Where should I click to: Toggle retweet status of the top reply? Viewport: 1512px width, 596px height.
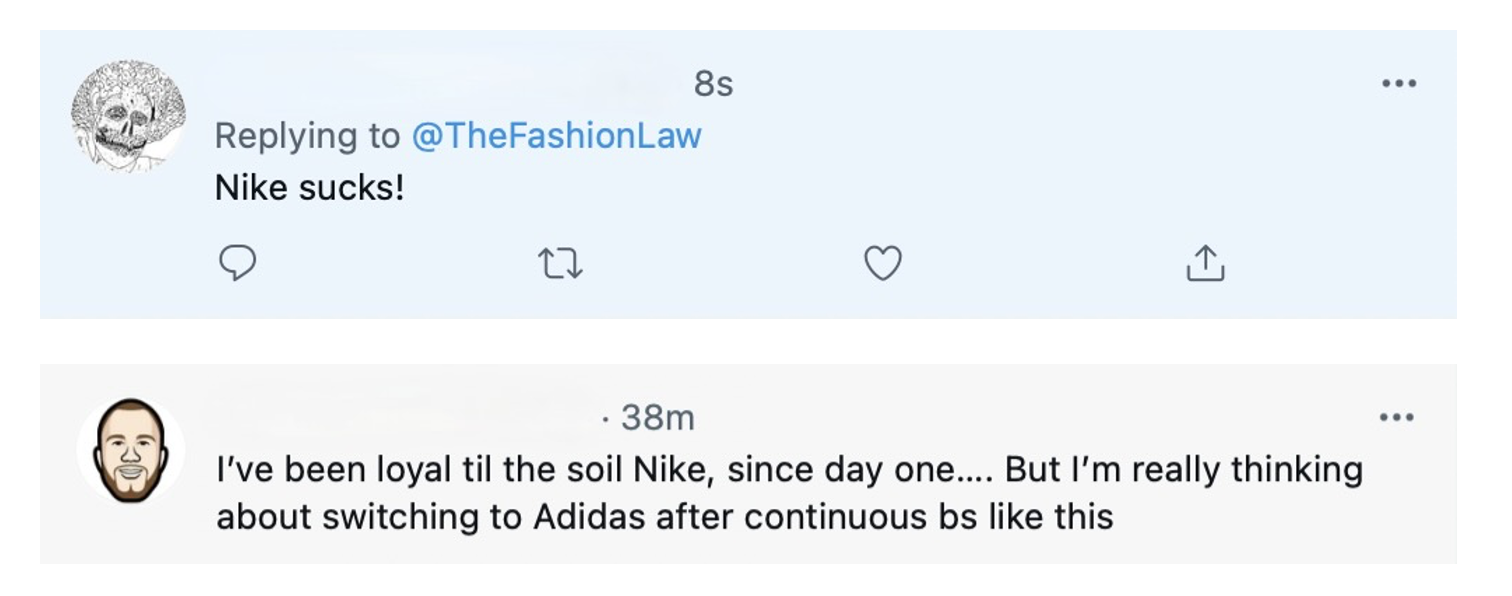click(562, 262)
